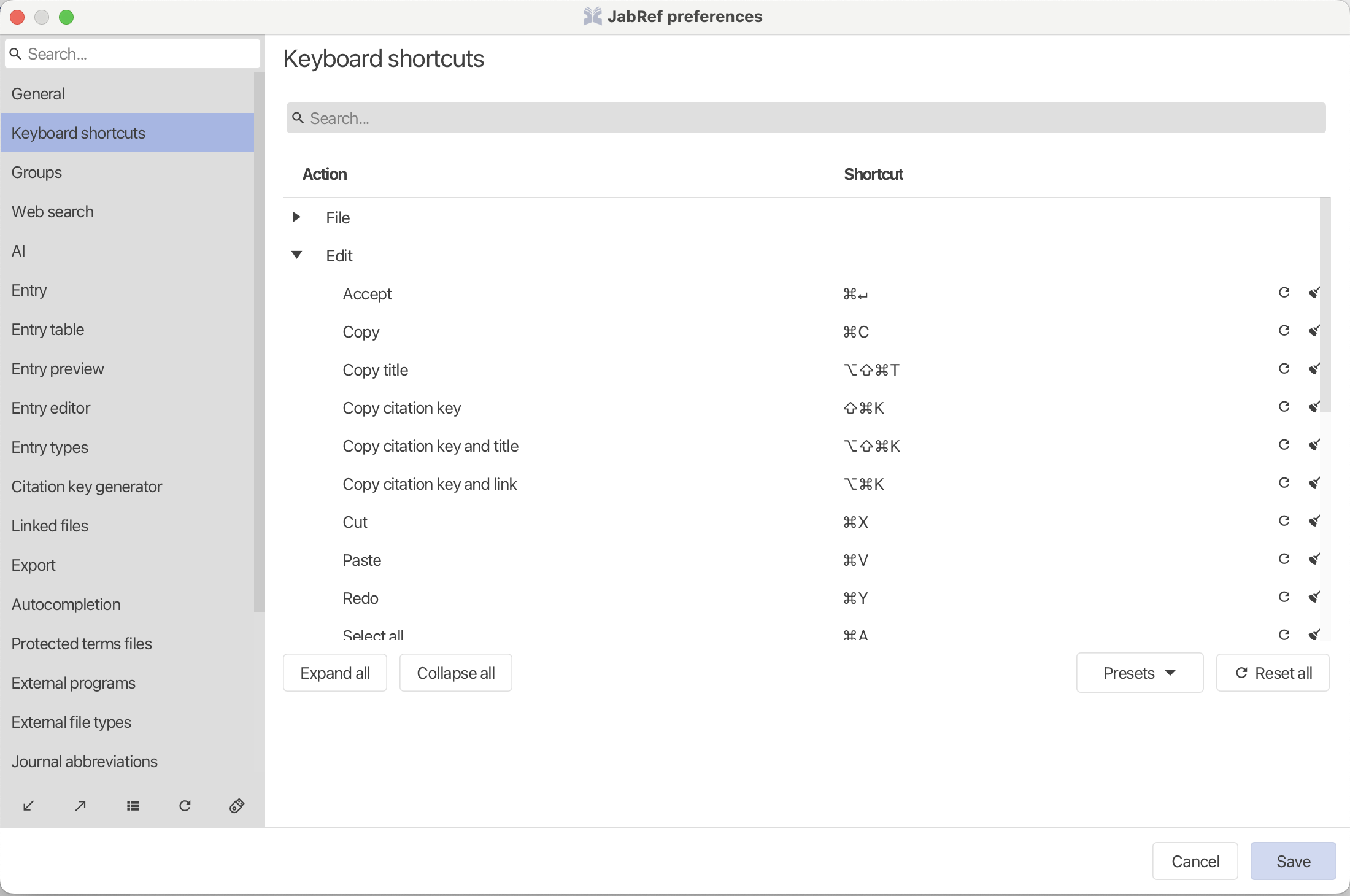This screenshot has width=1350, height=896.
Task: Collapse the Edit shortcut group
Action: pos(298,255)
